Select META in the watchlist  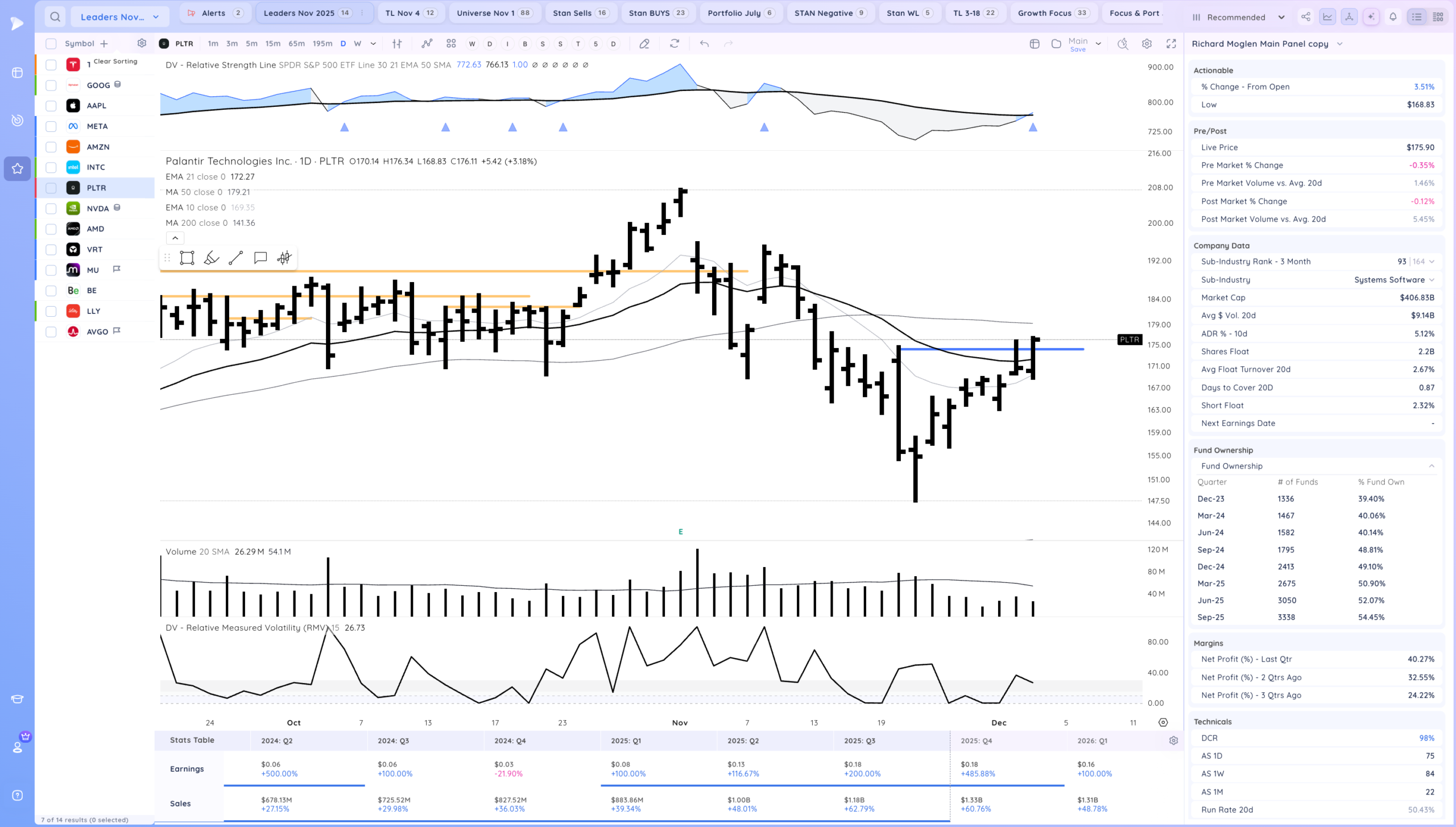[97, 126]
